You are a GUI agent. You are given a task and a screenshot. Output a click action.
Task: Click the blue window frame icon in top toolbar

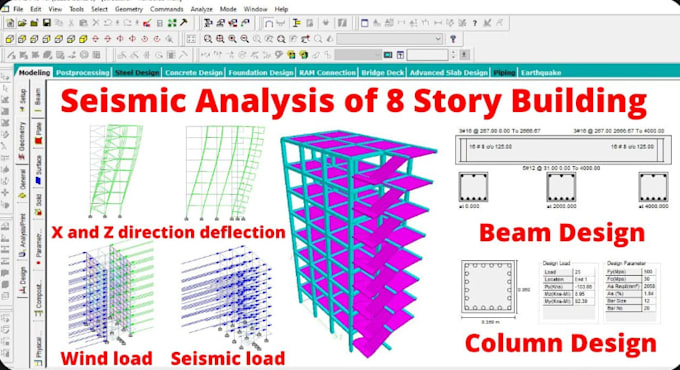(364, 23)
